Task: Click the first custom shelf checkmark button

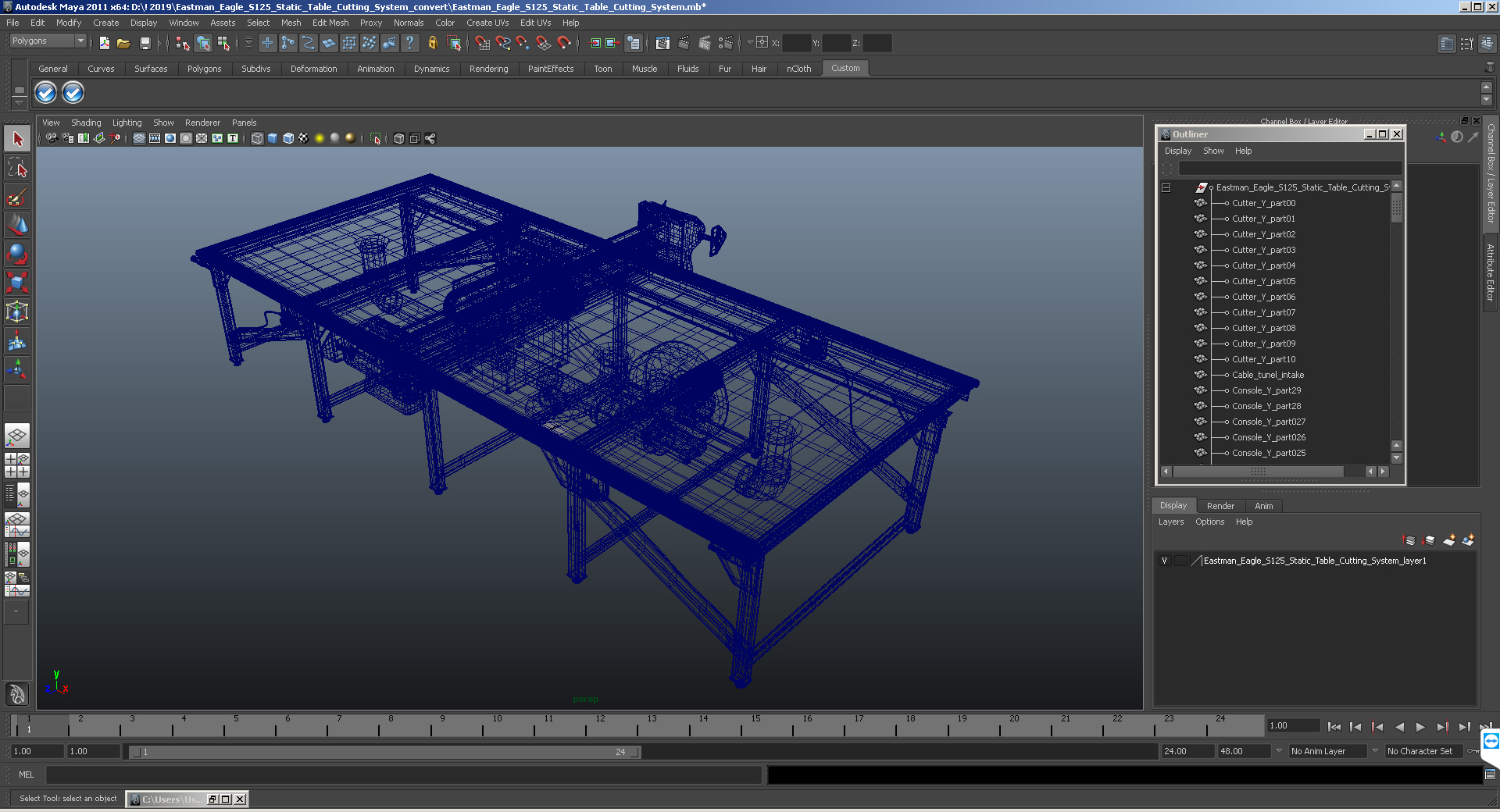Action: tap(46, 93)
